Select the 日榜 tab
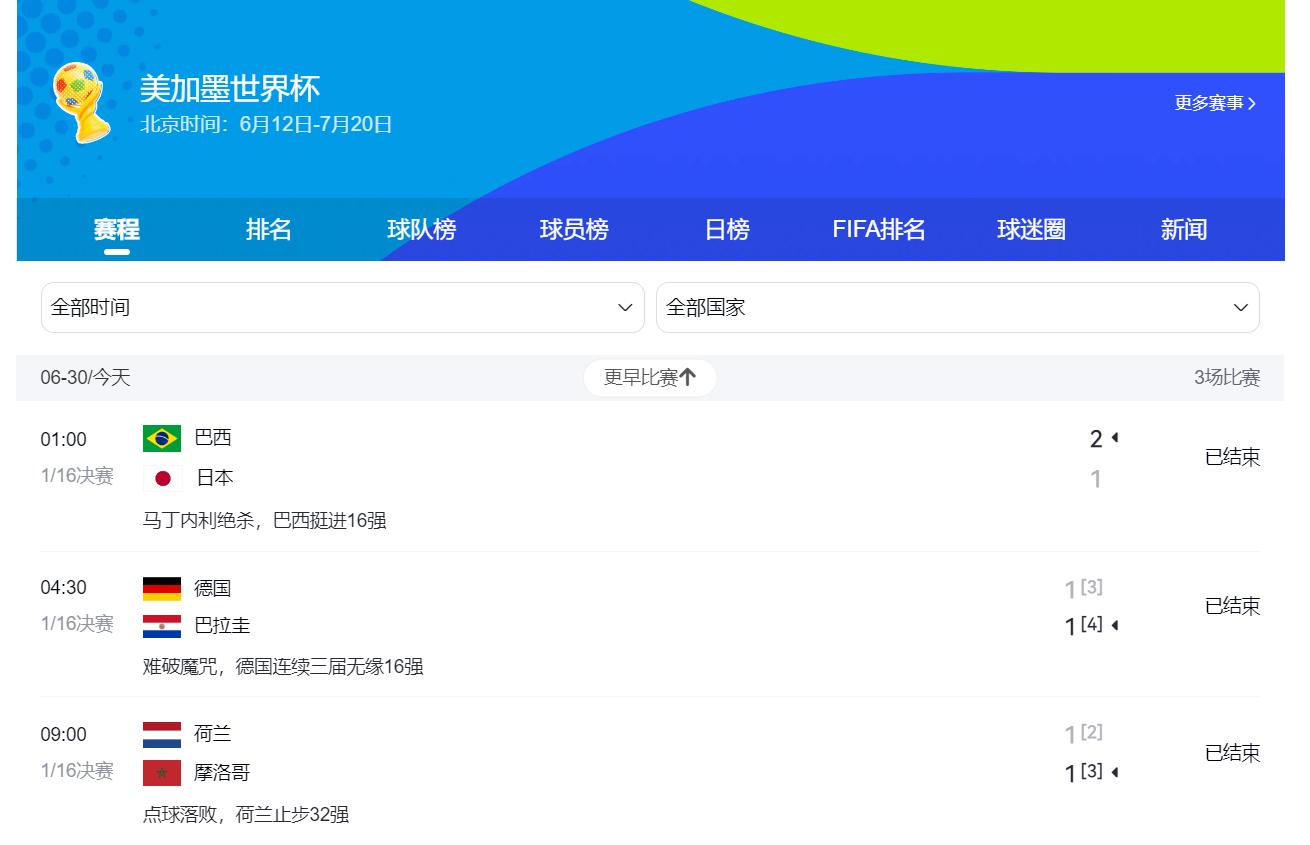The height and width of the screenshot is (845, 1310). 727,230
